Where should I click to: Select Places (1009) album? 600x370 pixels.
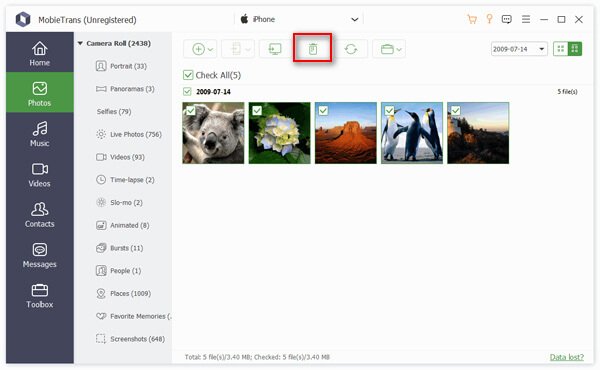click(x=123, y=293)
